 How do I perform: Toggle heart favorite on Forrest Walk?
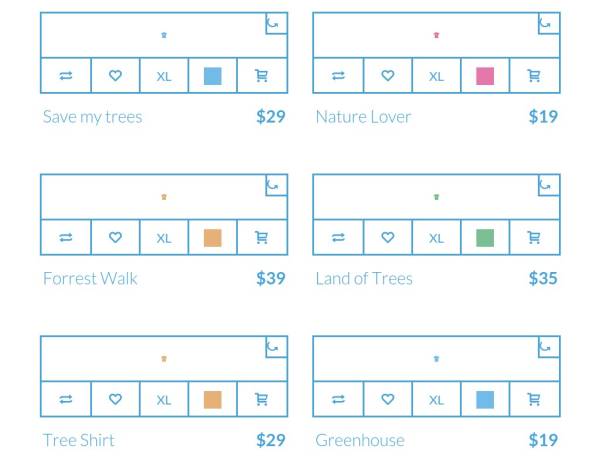point(115,237)
